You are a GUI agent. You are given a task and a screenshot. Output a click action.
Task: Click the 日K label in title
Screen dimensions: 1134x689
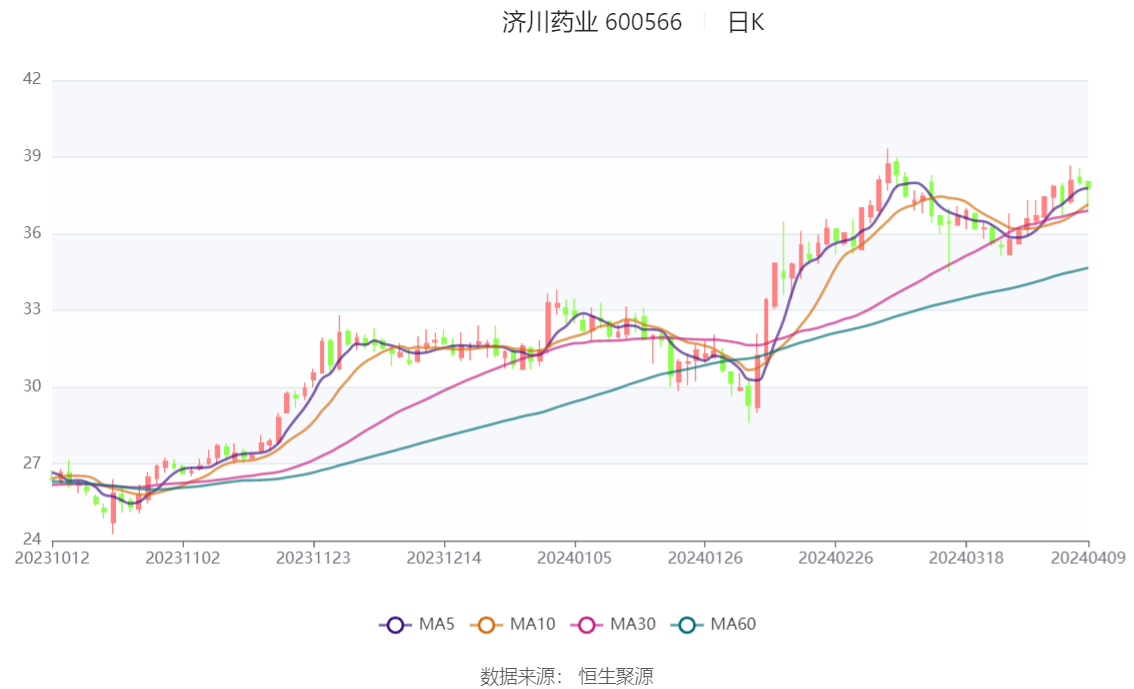pyautogui.click(x=746, y=22)
